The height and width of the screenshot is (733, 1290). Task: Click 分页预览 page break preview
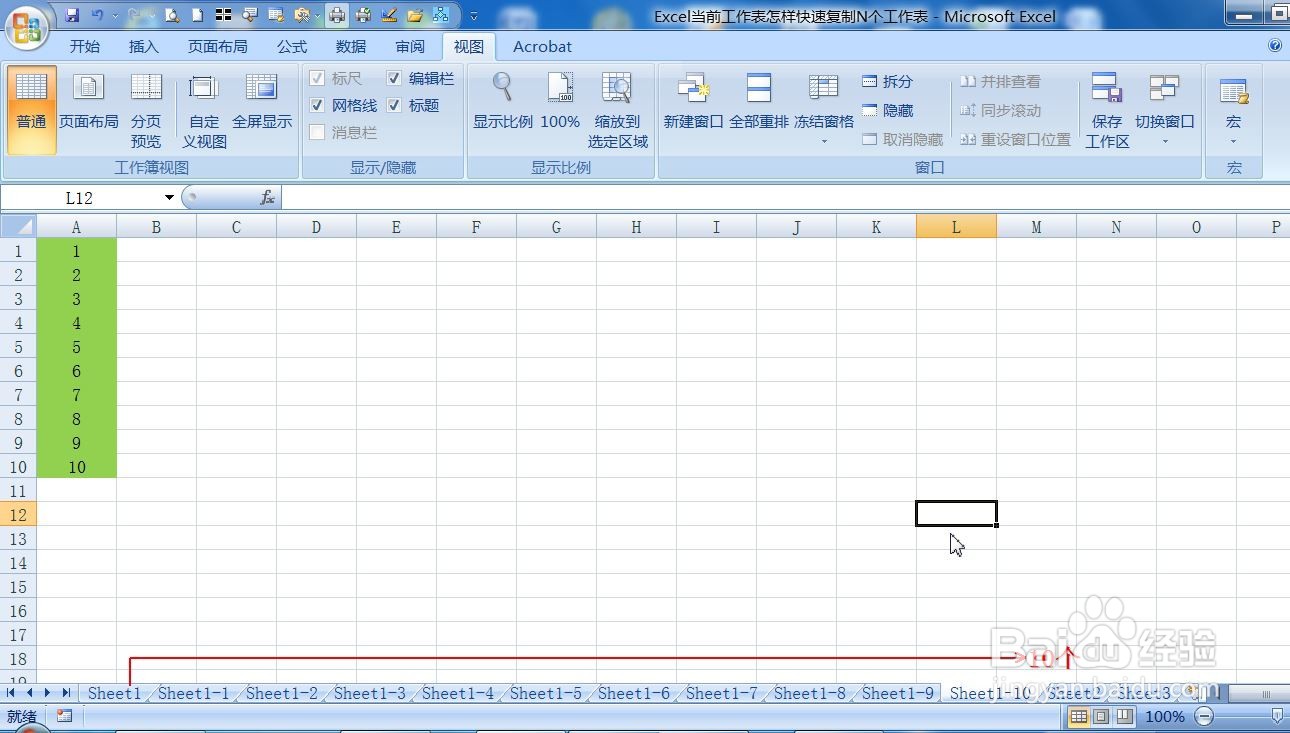point(146,110)
